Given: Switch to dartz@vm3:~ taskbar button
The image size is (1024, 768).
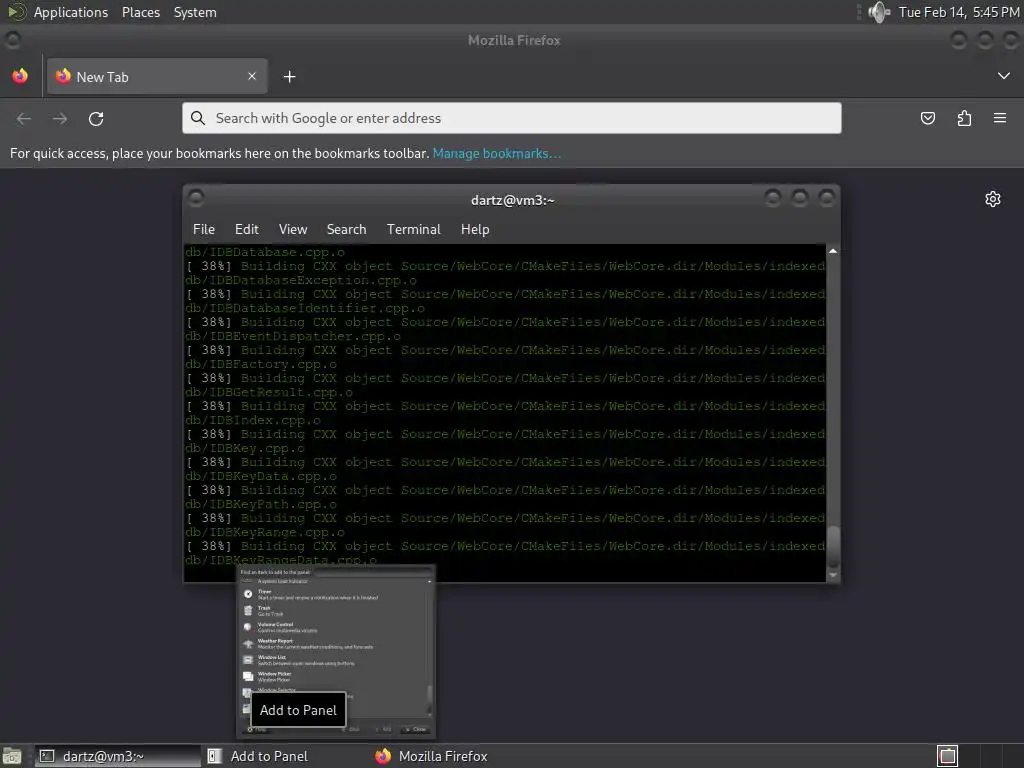Looking at the screenshot, I should [118, 756].
